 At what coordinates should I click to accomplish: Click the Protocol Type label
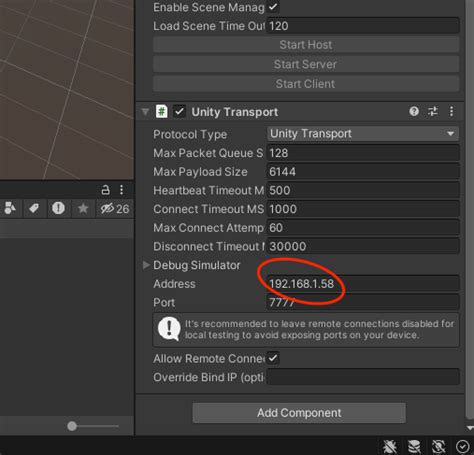click(190, 134)
